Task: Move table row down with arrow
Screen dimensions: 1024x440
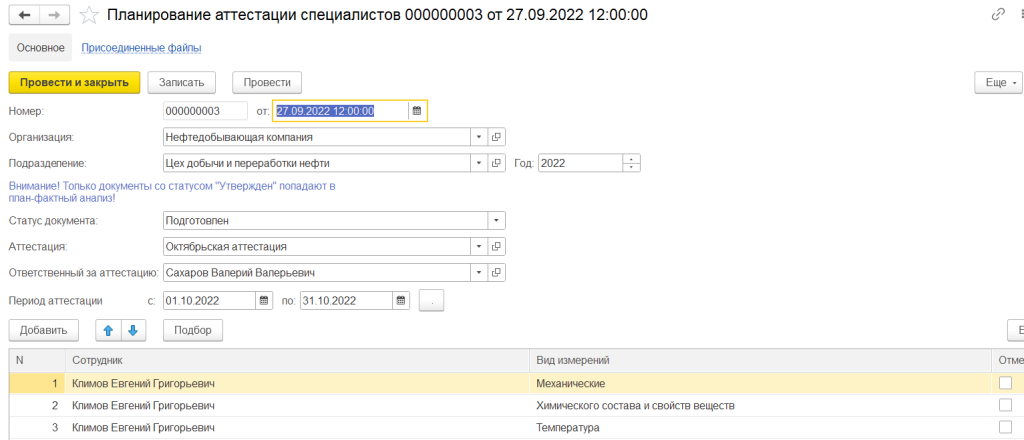Action: pos(133,330)
